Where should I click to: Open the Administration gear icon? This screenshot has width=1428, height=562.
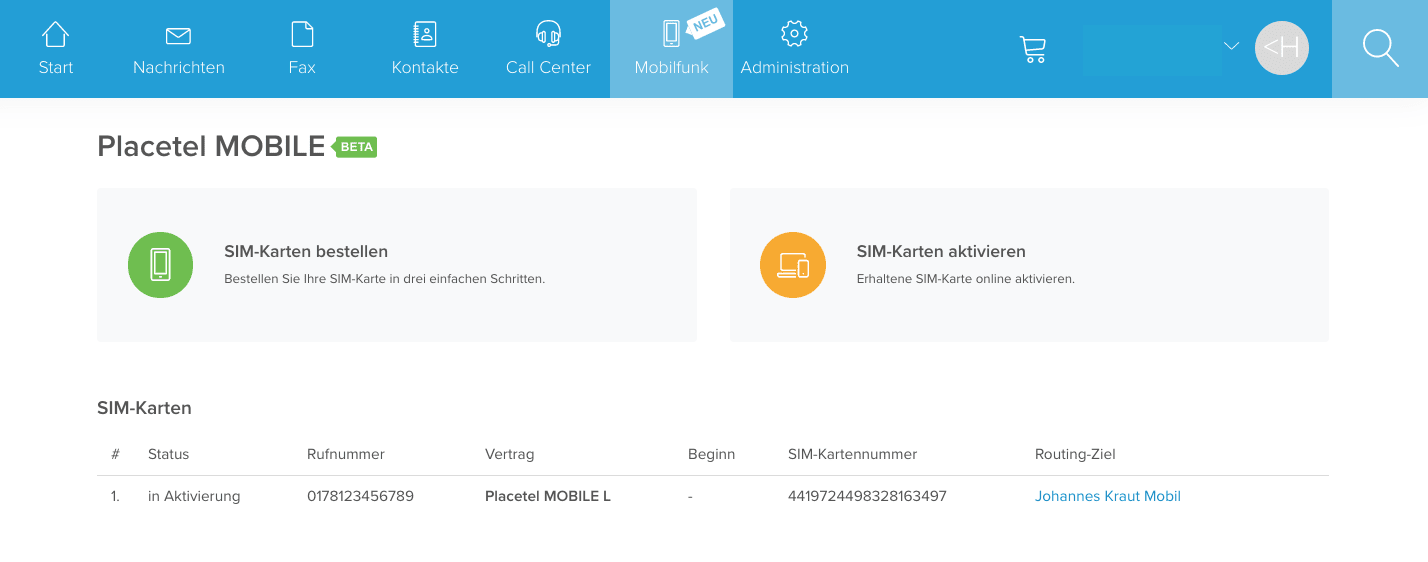(794, 33)
